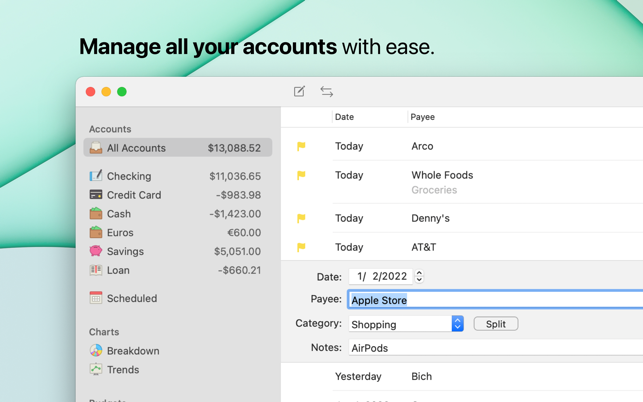Click the $5,051.00 Savings balance

click(237, 251)
